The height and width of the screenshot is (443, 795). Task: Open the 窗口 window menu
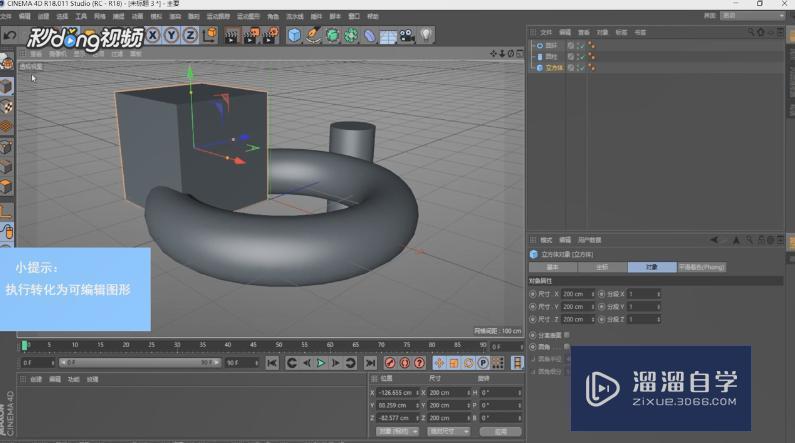click(x=354, y=16)
